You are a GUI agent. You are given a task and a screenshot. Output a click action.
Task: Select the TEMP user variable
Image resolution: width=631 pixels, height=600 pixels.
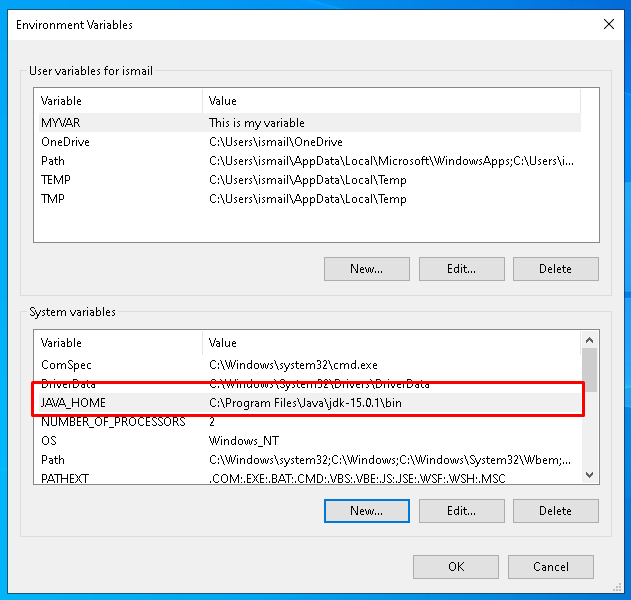(x=309, y=180)
